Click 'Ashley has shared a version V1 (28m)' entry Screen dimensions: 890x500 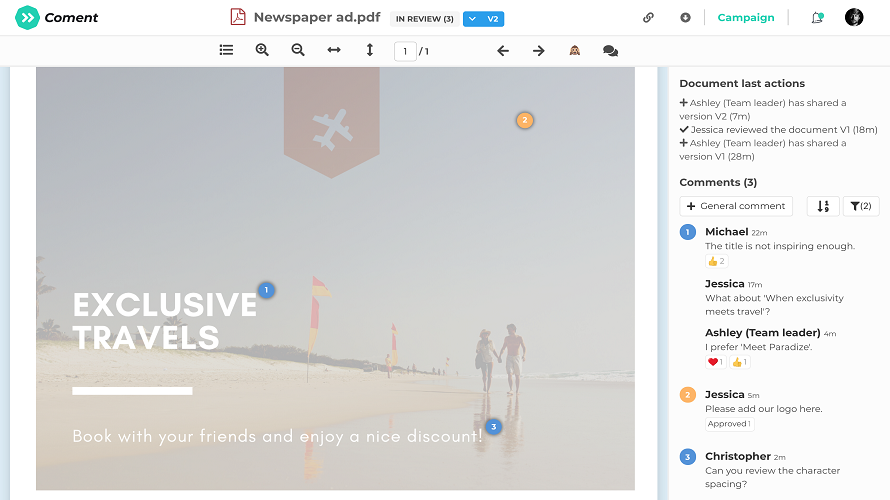[x=763, y=150]
